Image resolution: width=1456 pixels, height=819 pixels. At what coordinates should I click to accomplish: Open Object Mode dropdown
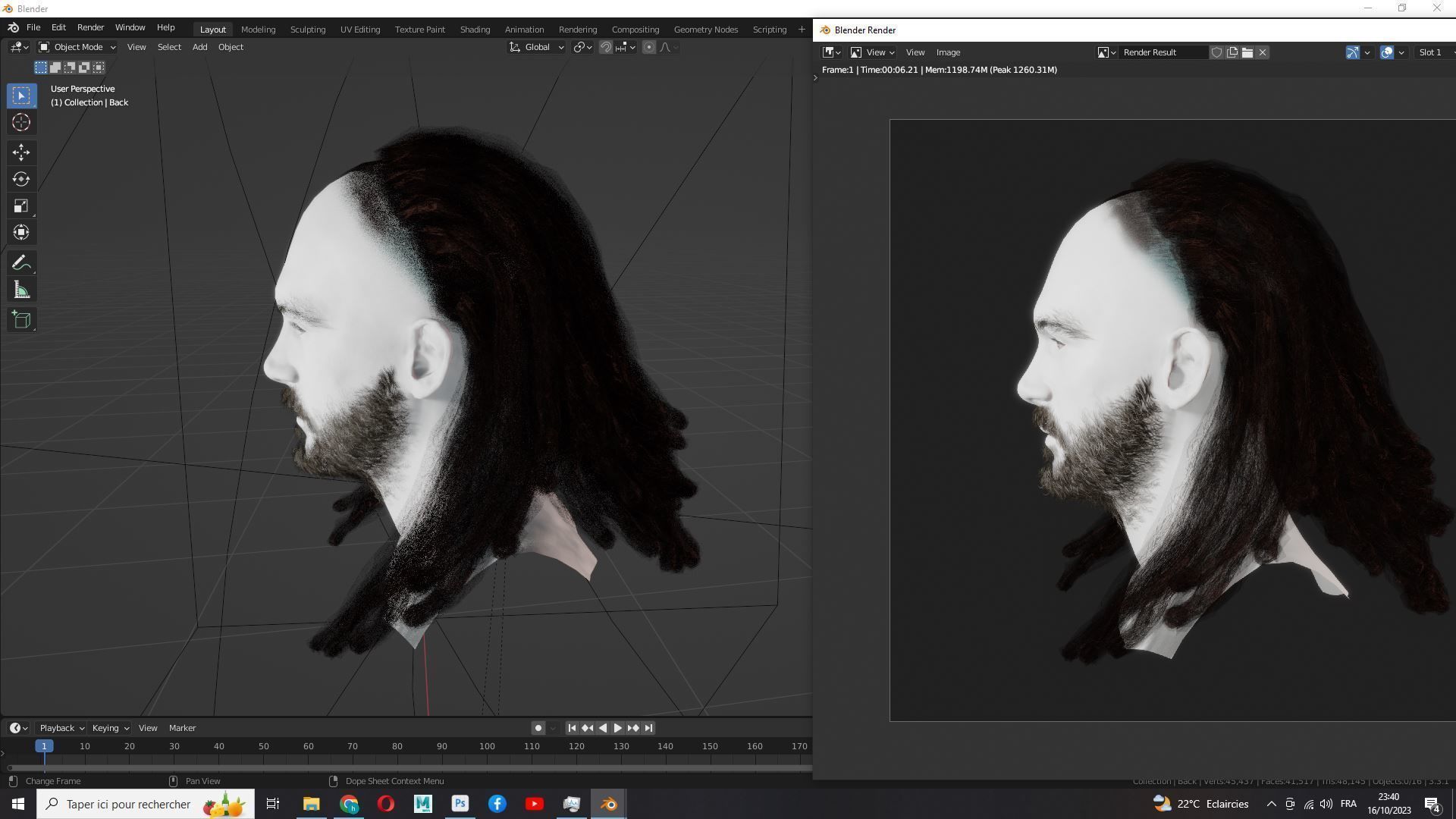77,47
